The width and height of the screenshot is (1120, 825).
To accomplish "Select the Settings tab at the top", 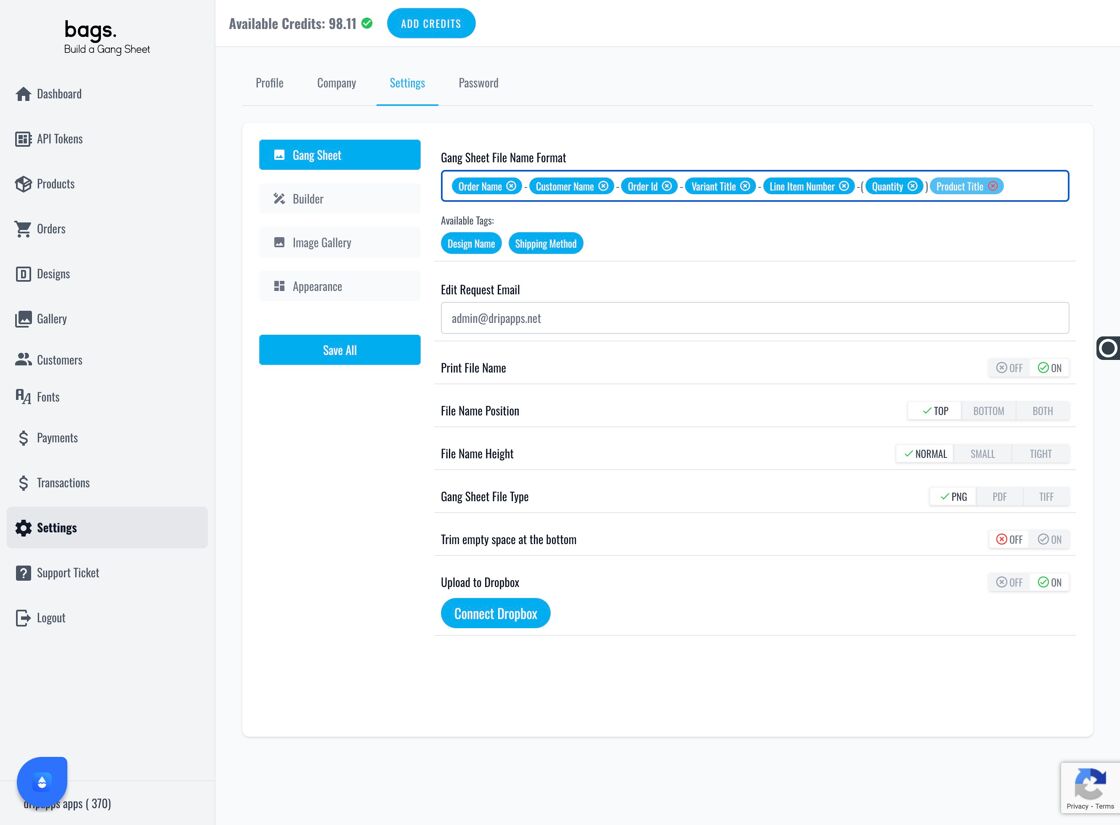I will (x=407, y=83).
